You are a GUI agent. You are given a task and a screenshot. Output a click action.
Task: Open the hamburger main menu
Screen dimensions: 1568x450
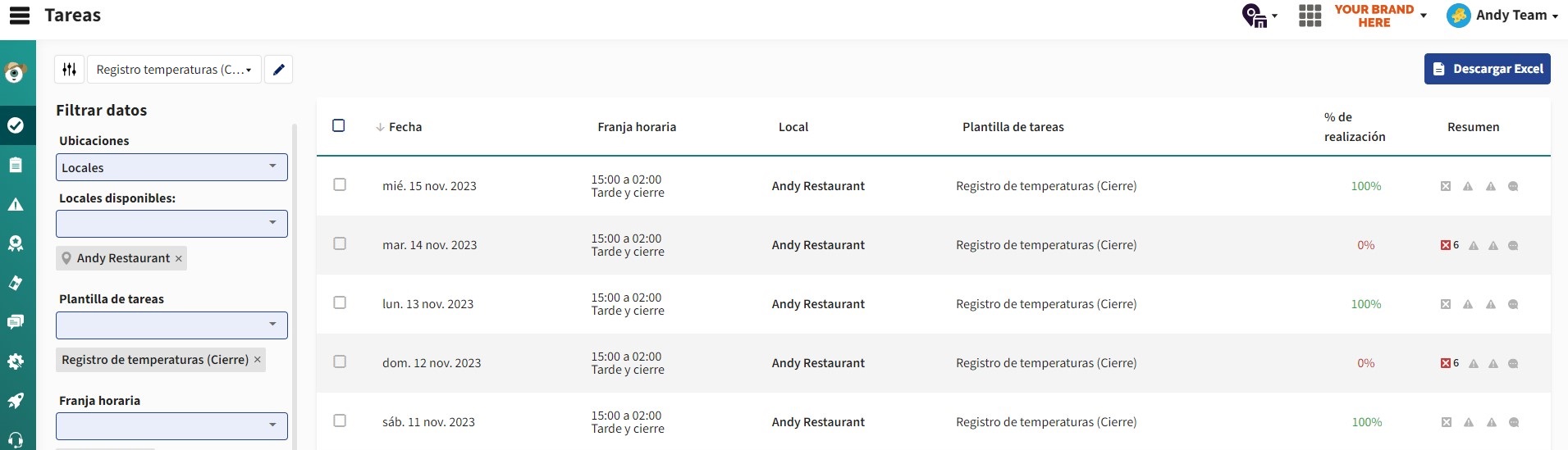click(20, 16)
